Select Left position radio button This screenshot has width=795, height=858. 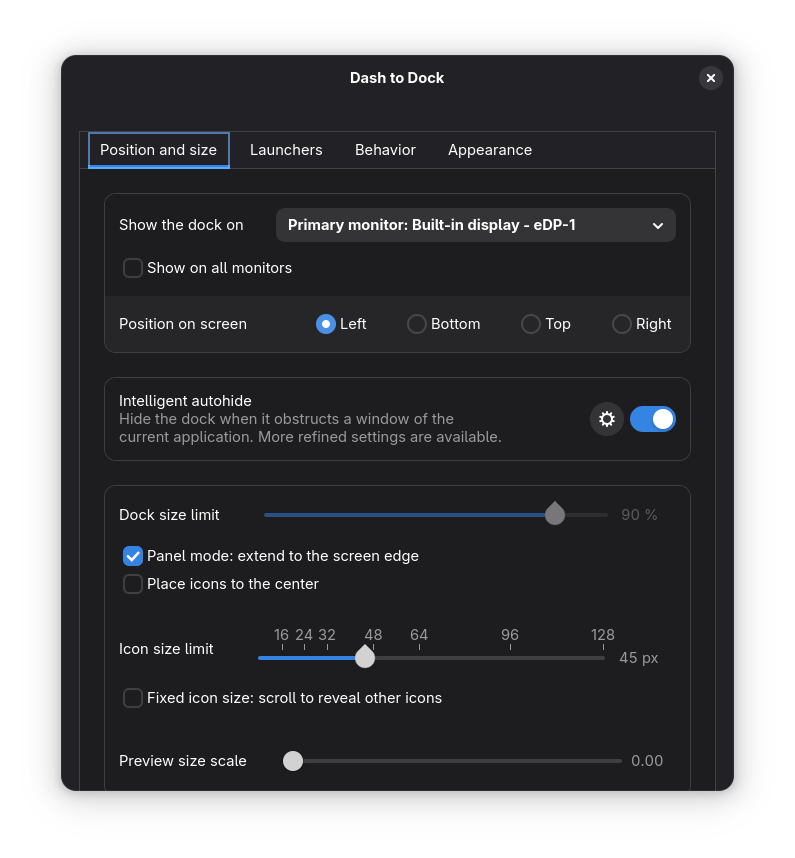pyautogui.click(x=326, y=324)
